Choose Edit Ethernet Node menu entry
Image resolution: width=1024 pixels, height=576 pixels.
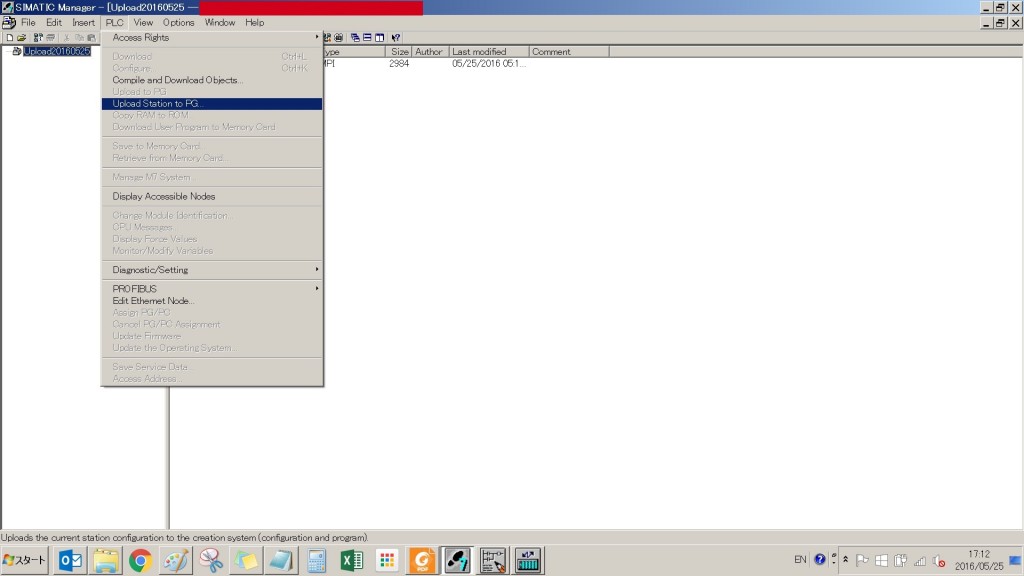coord(212,300)
